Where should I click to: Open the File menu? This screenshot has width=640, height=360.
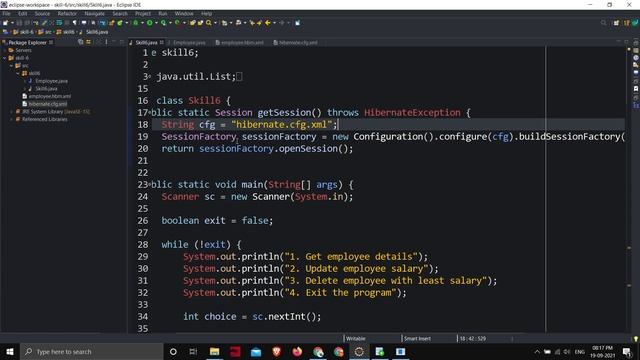(x=7, y=13)
